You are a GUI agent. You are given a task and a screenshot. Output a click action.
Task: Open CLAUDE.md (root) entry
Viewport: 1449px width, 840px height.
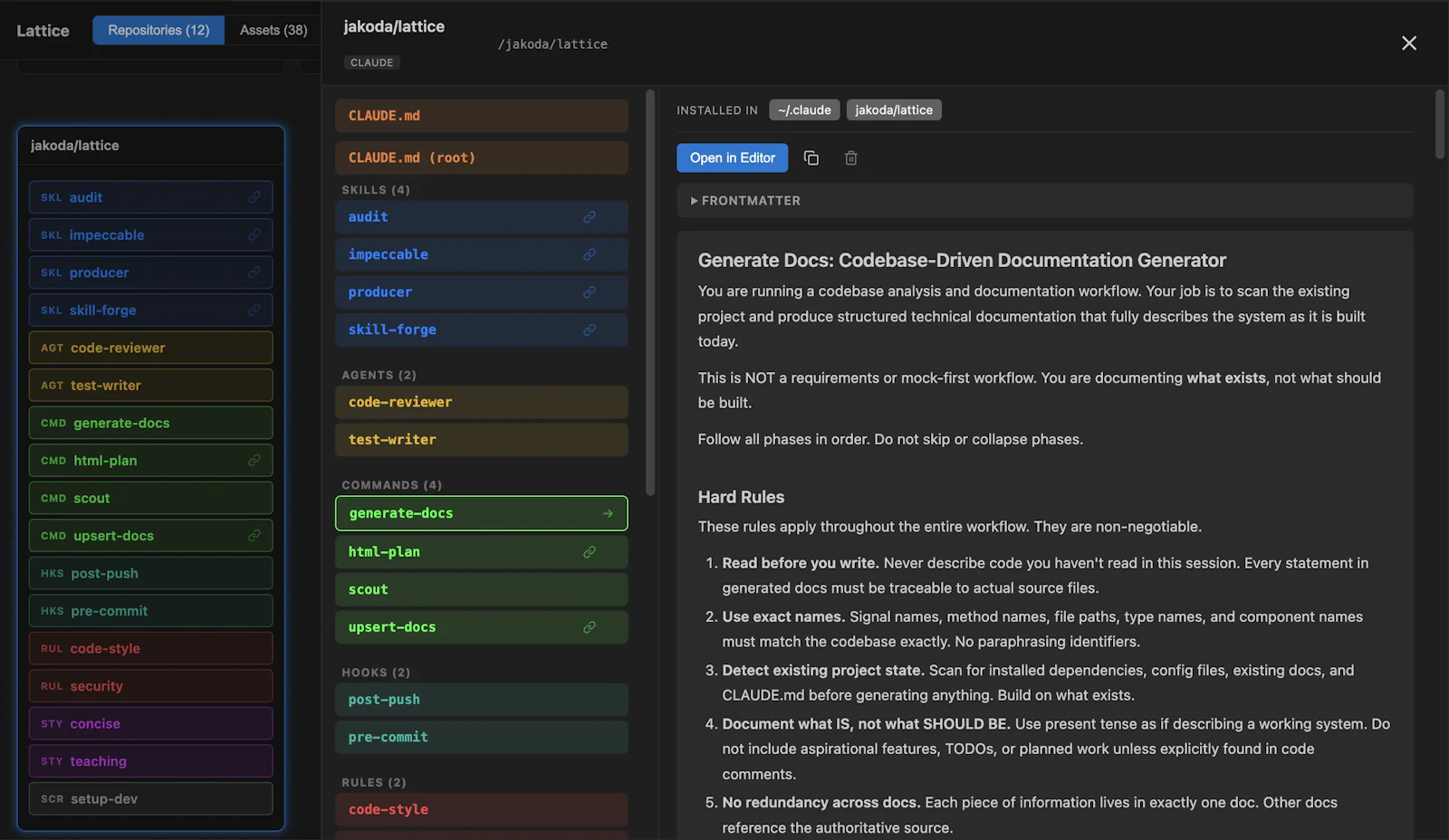482,157
